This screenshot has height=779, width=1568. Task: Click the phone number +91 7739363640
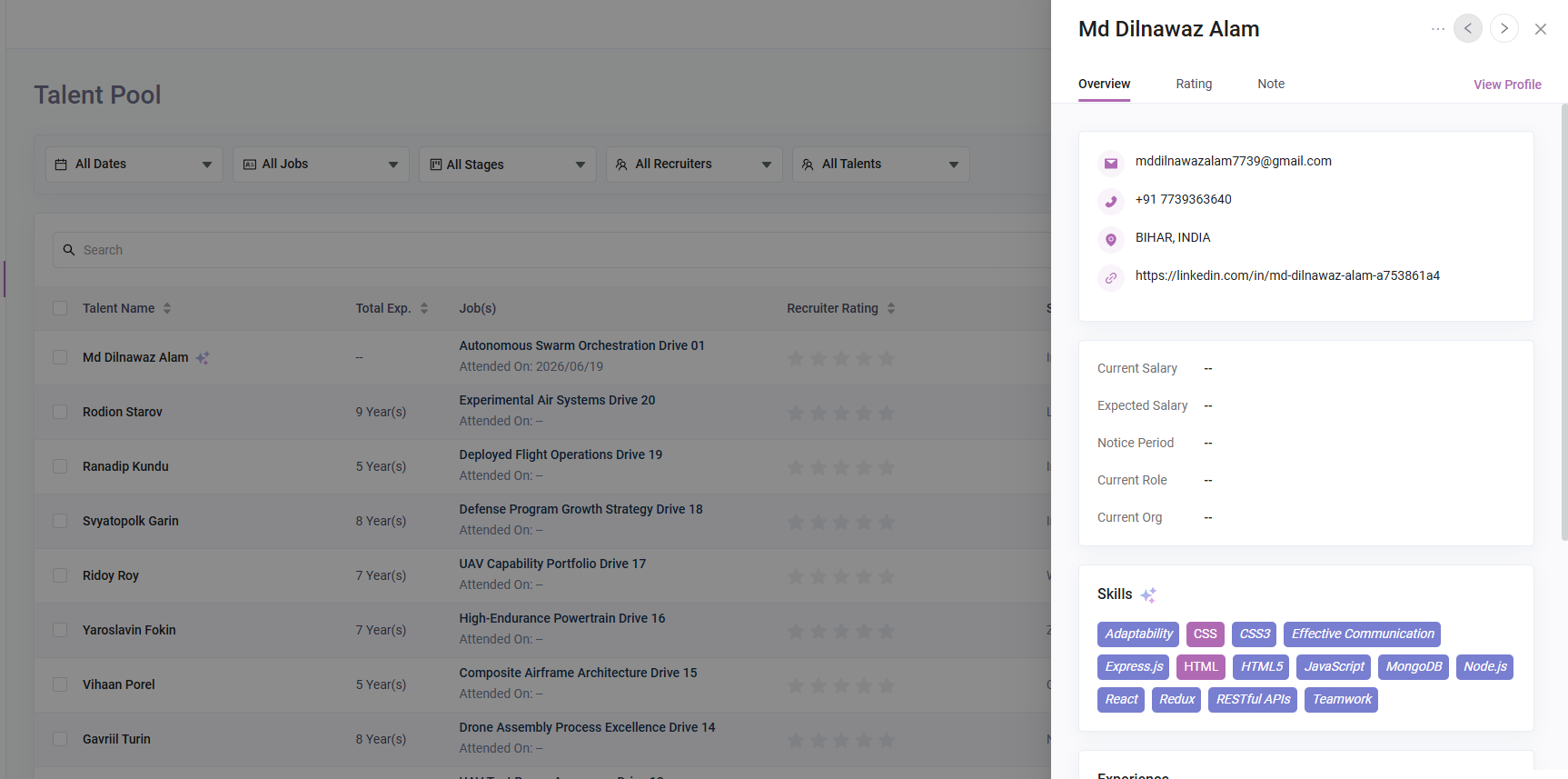[x=1184, y=199]
